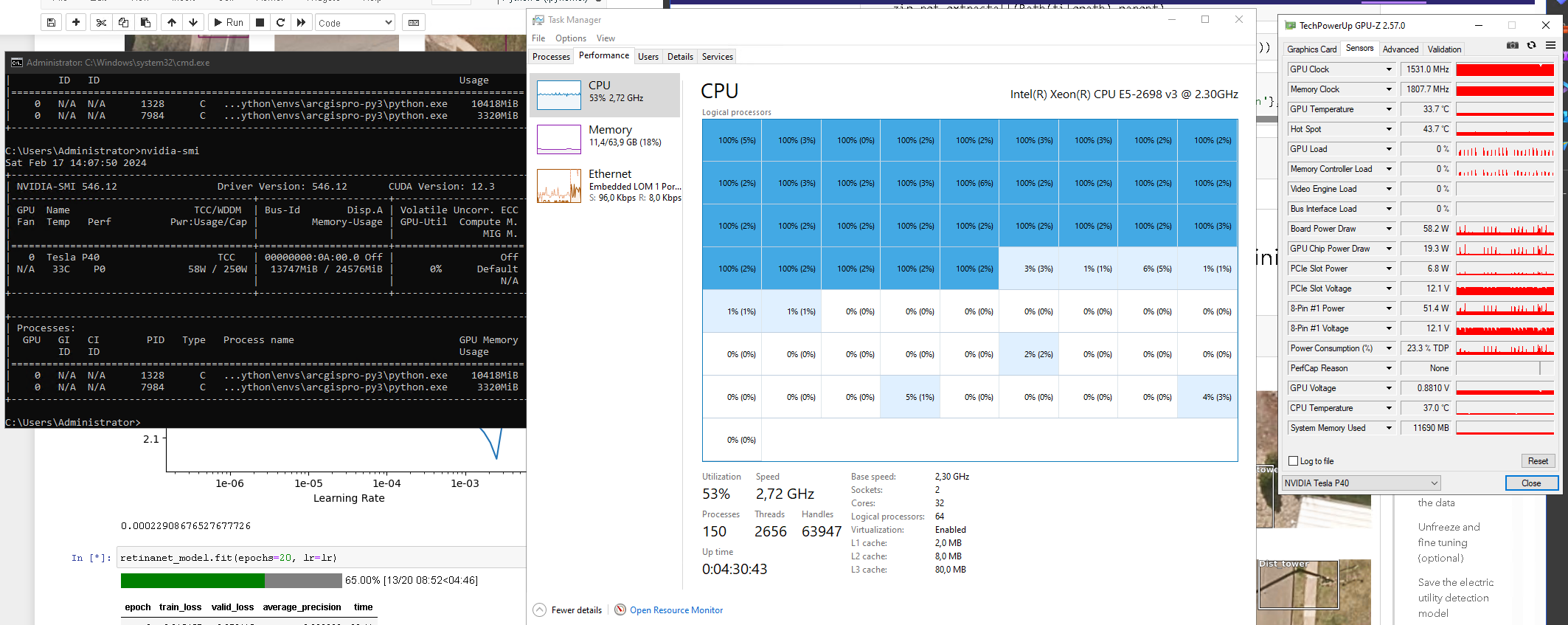Move the selected cell down
The width and height of the screenshot is (1568, 625).
click(x=193, y=23)
